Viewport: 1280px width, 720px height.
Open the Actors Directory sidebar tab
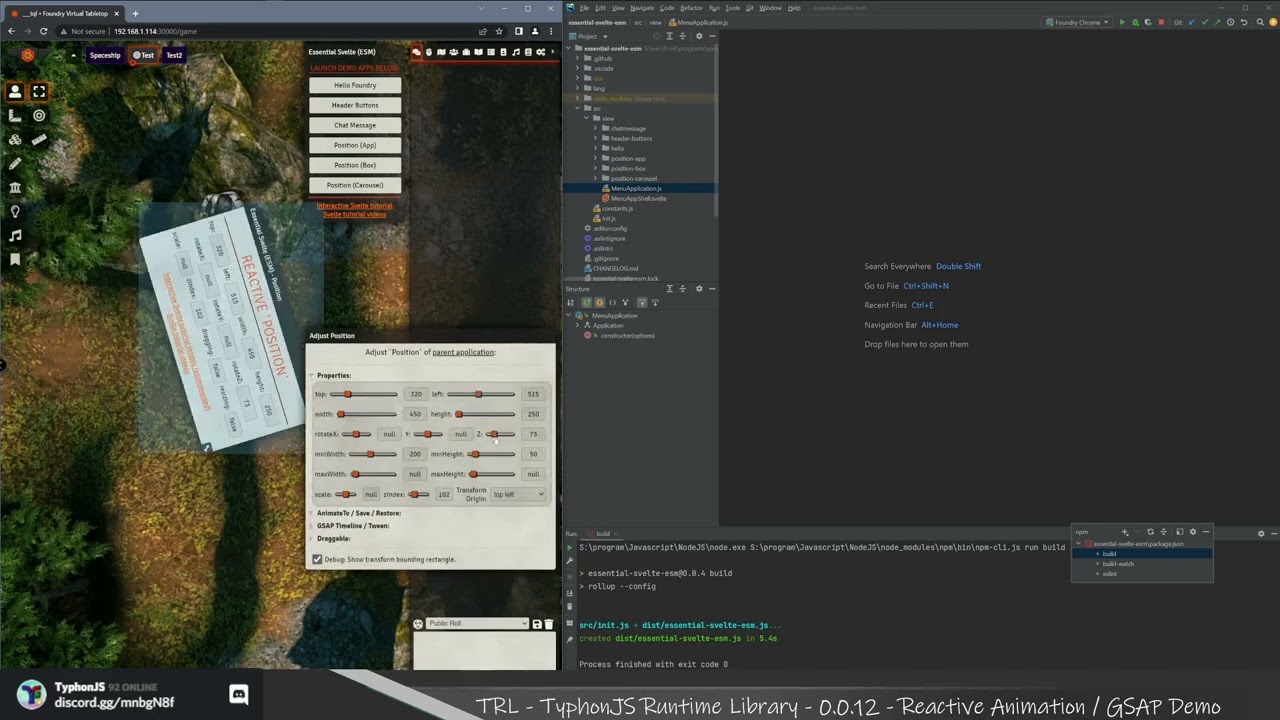pos(455,52)
